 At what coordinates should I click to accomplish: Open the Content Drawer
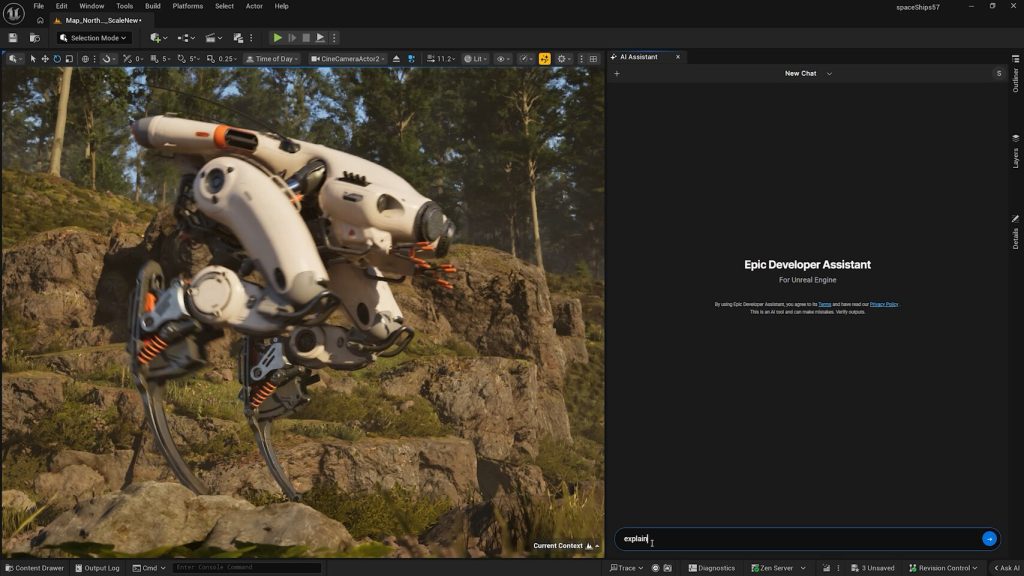(x=34, y=568)
